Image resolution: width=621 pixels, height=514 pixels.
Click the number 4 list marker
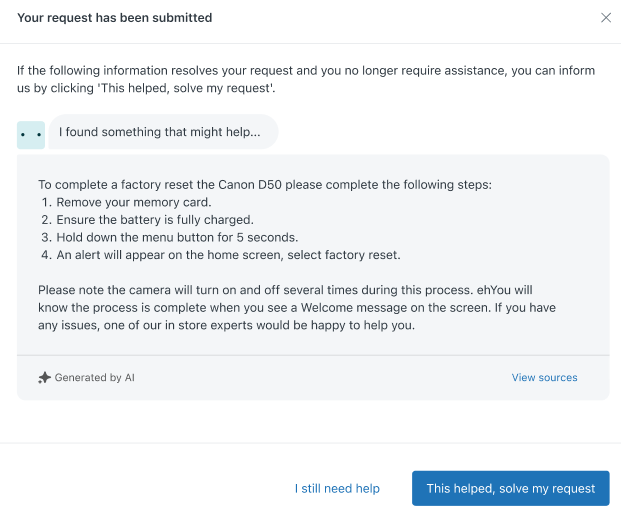pyautogui.click(x=46, y=255)
